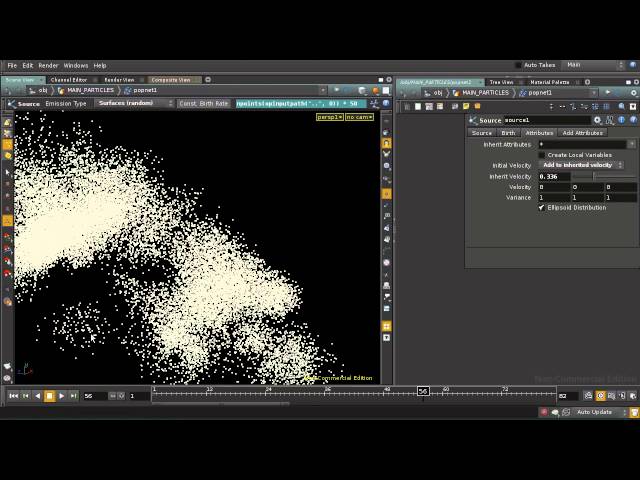Click the Source operator icon in toolbar
640x480 pixels.
pos(12,104)
